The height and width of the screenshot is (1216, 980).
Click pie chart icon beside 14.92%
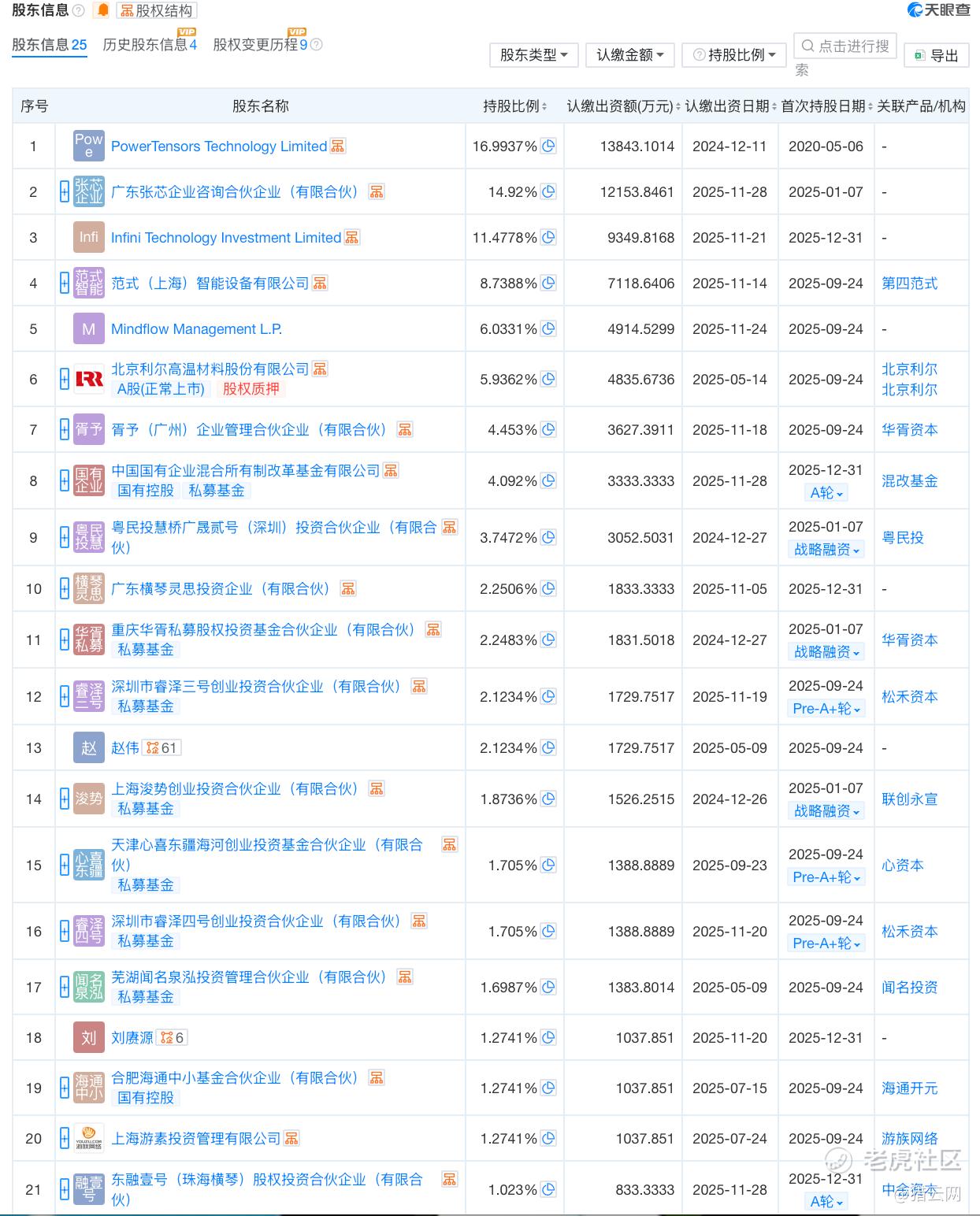tap(548, 191)
